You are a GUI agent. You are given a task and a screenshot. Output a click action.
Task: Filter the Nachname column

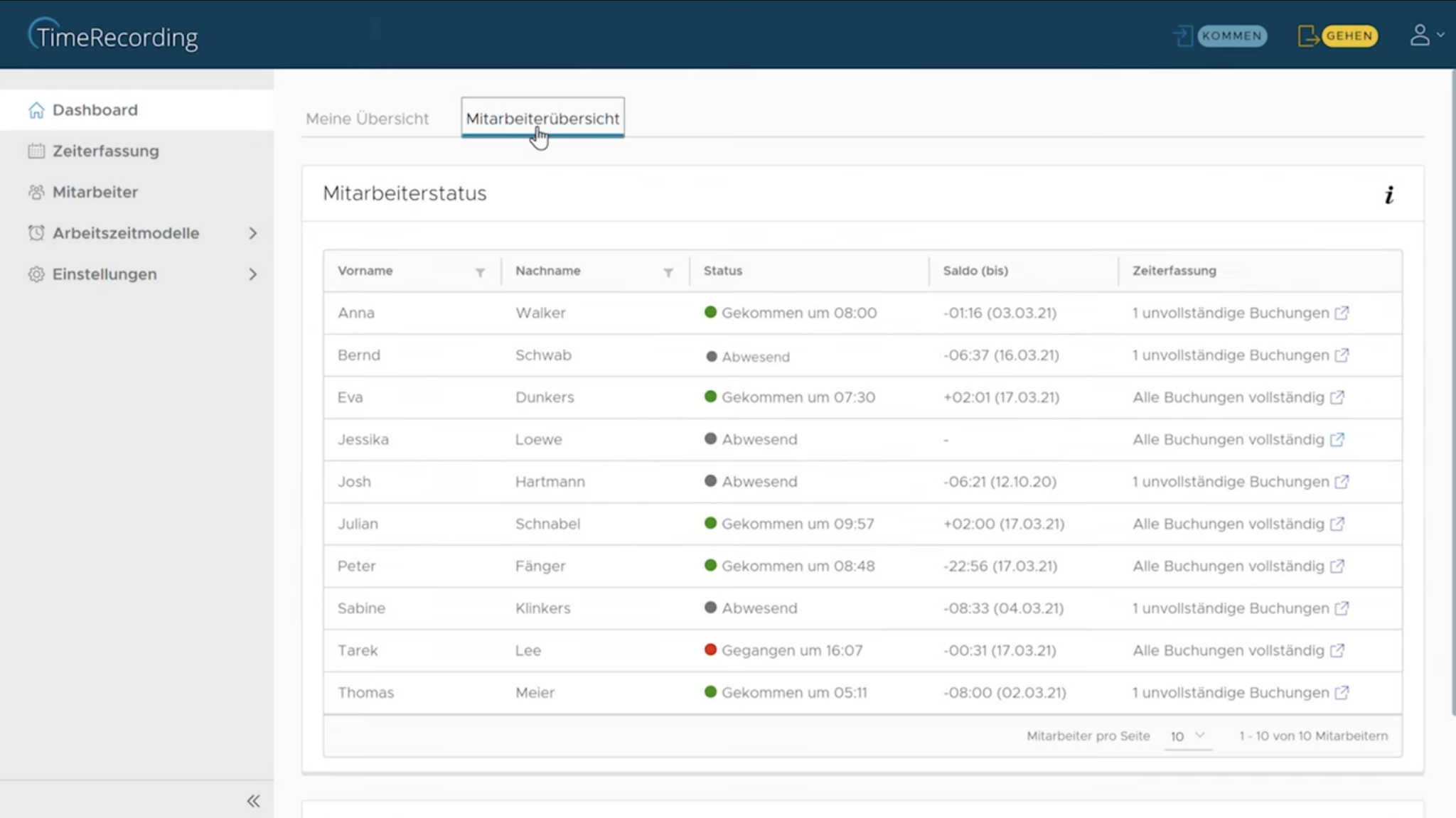coord(668,272)
